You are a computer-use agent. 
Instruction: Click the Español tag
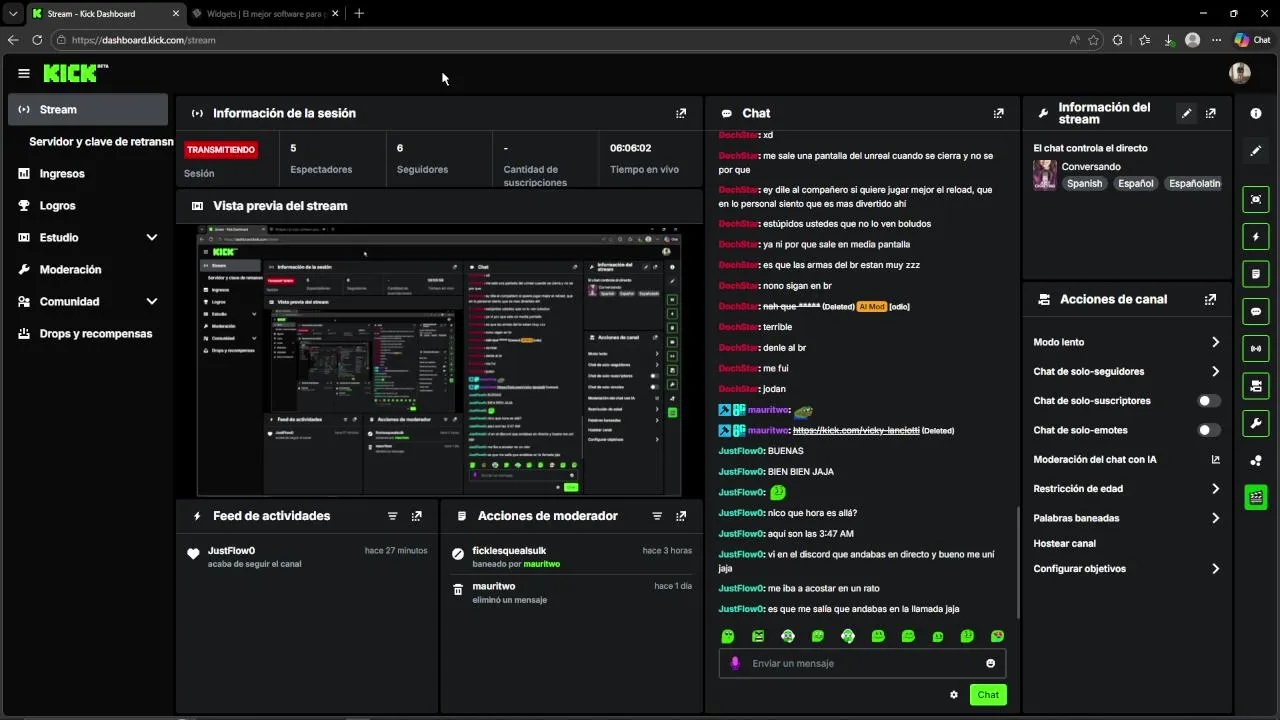tap(1136, 184)
